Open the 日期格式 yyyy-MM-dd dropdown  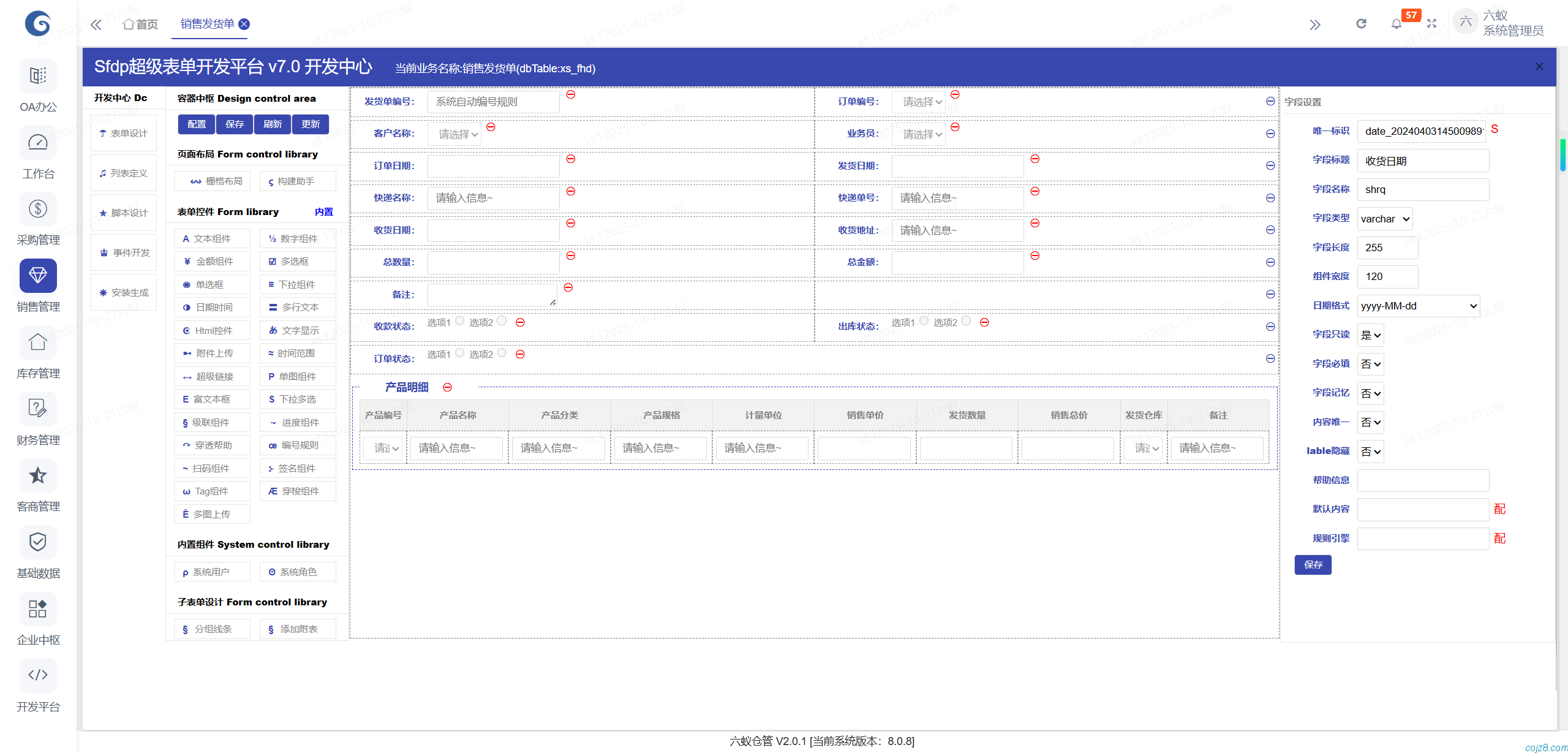point(1418,306)
